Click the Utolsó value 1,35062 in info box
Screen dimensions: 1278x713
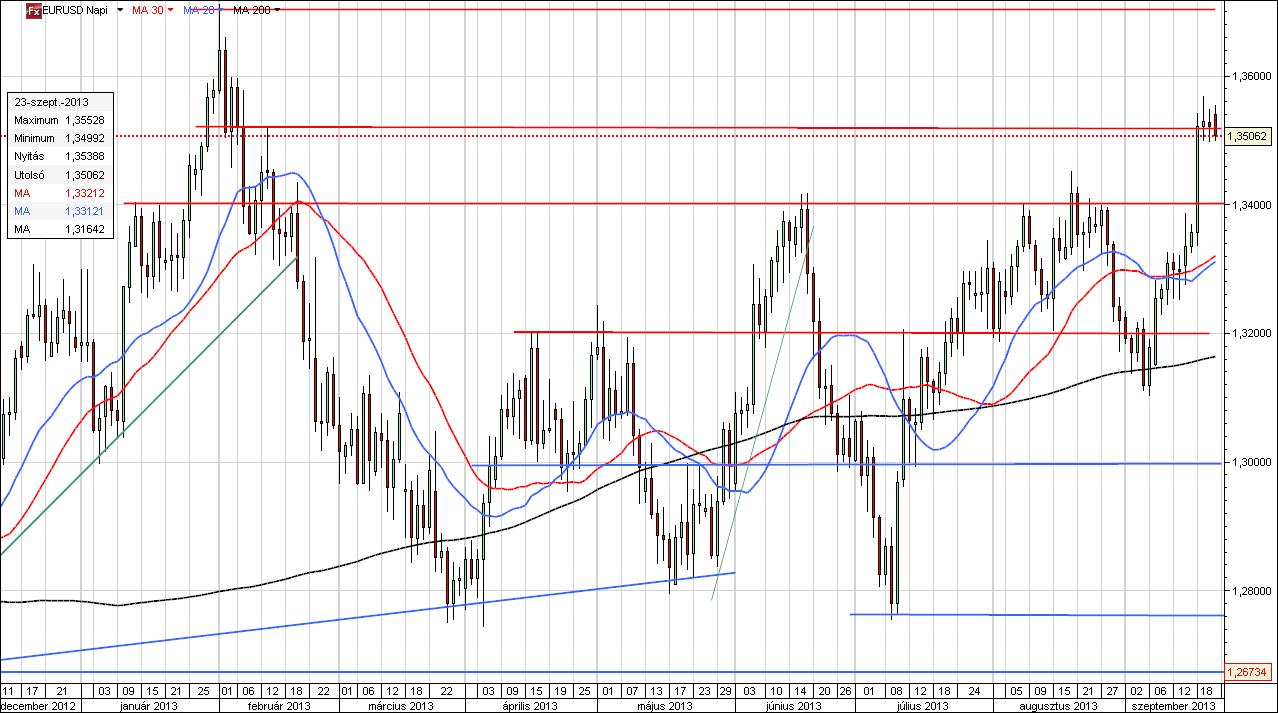pos(84,175)
